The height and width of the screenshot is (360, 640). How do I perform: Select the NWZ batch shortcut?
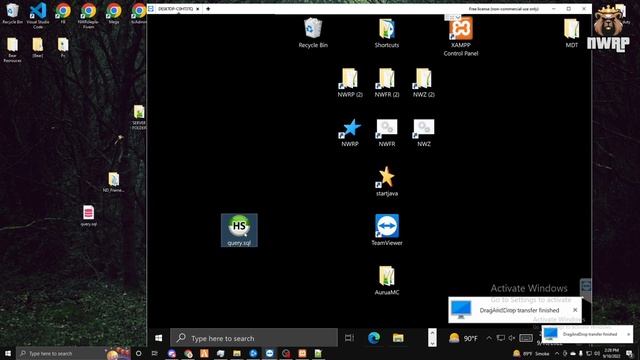423,133
